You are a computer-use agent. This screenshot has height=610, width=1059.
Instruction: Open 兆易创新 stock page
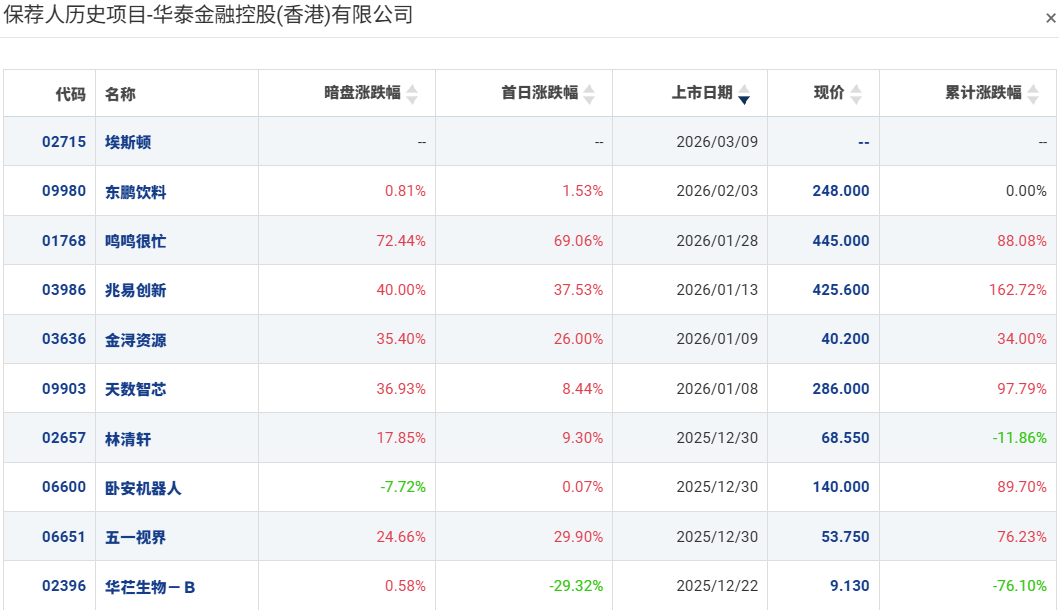coord(135,290)
